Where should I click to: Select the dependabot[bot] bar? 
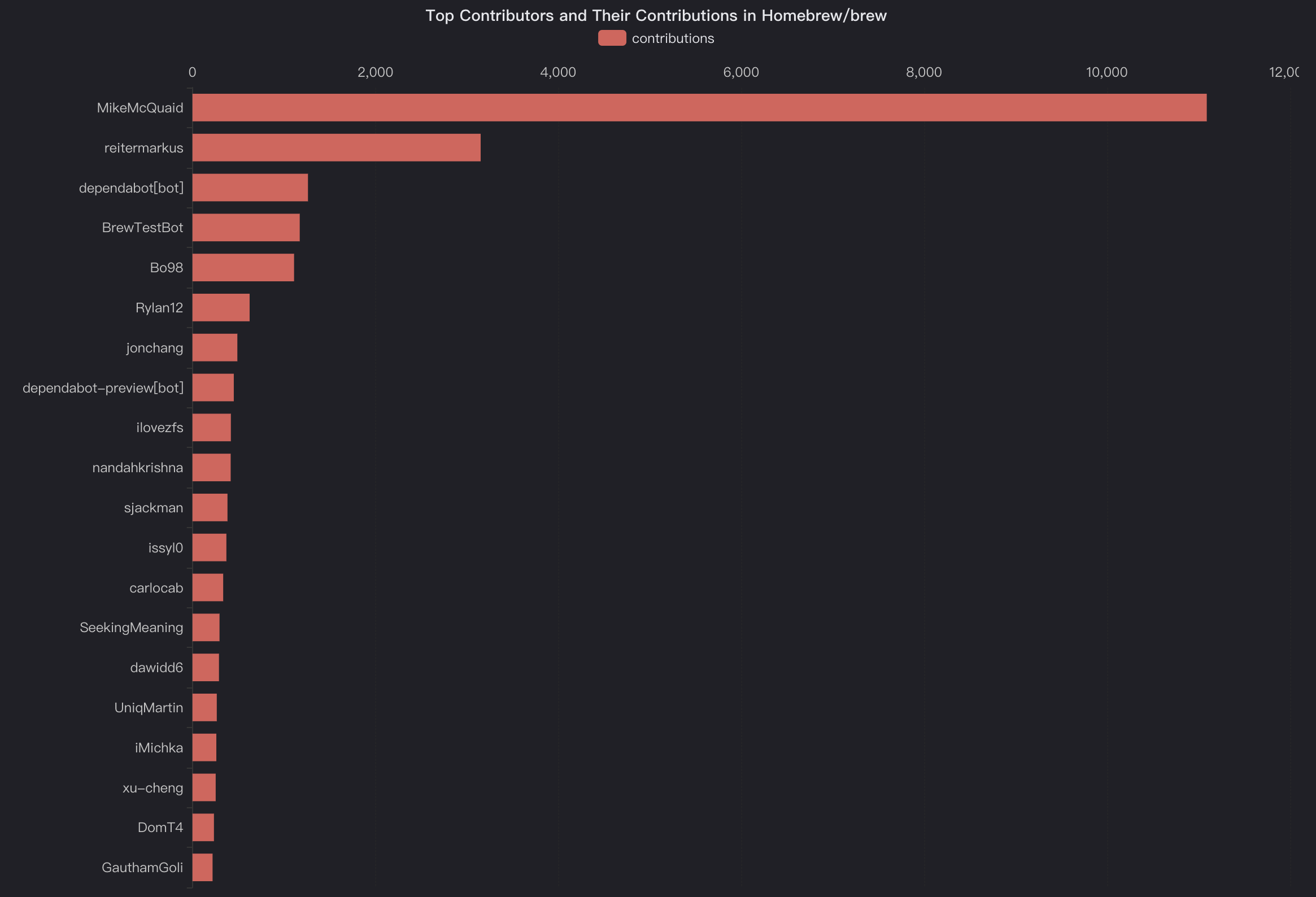tap(250, 188)
